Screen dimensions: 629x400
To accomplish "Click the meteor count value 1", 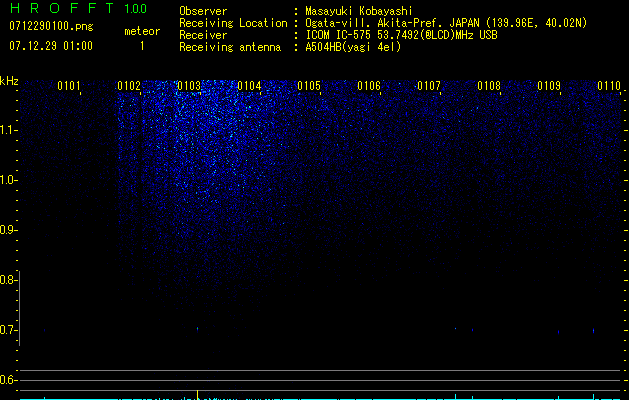I will [142, 46].
